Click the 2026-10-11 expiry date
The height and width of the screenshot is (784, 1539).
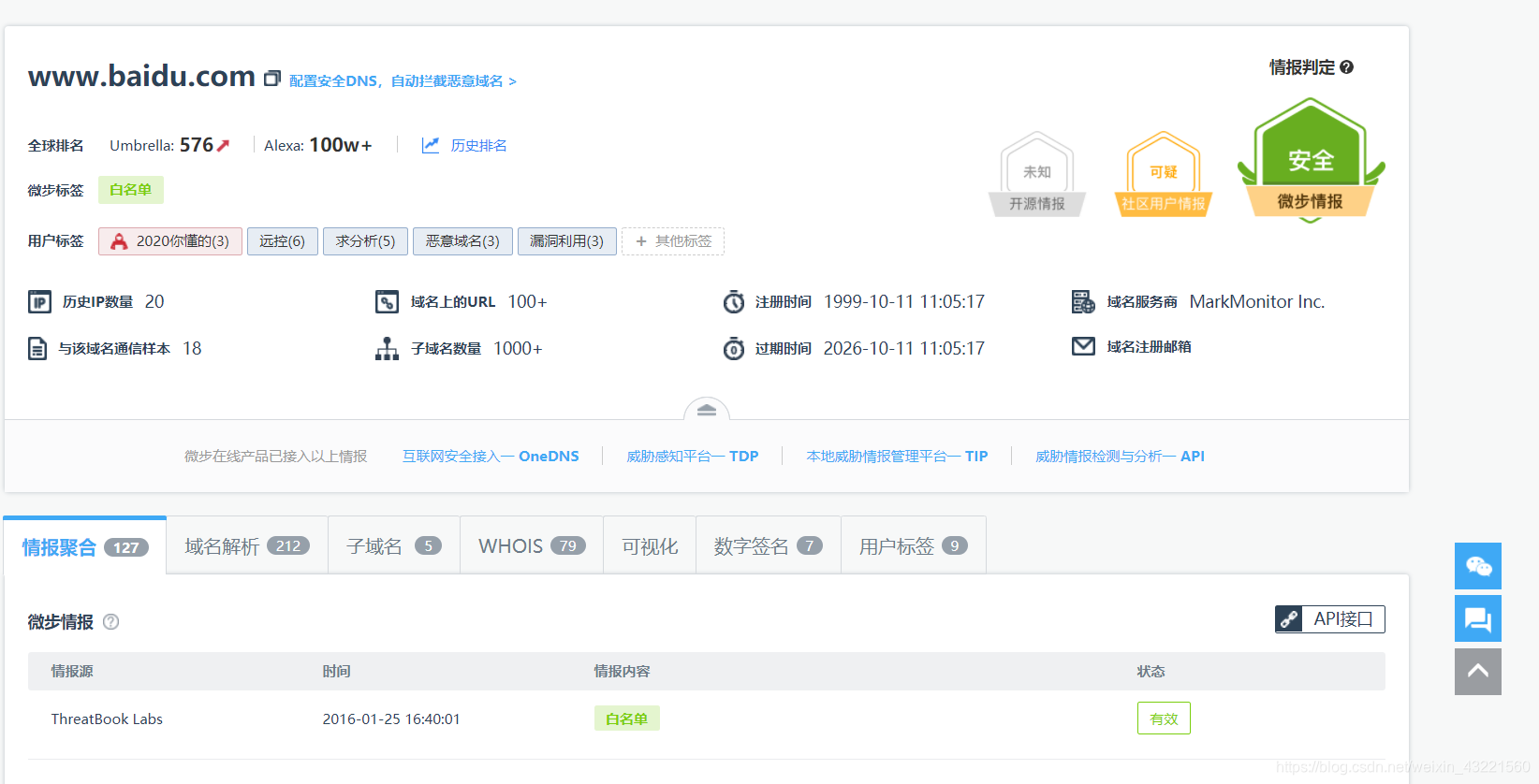904,349
